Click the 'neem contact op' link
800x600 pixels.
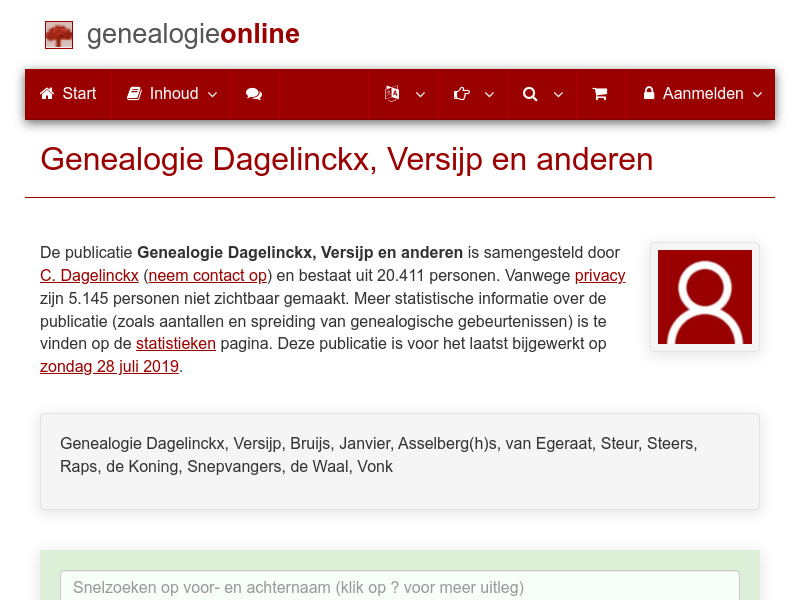[208, 276]
